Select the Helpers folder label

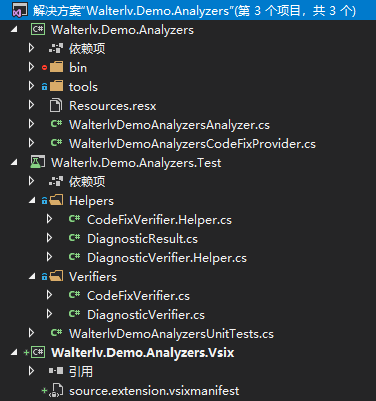91,201
